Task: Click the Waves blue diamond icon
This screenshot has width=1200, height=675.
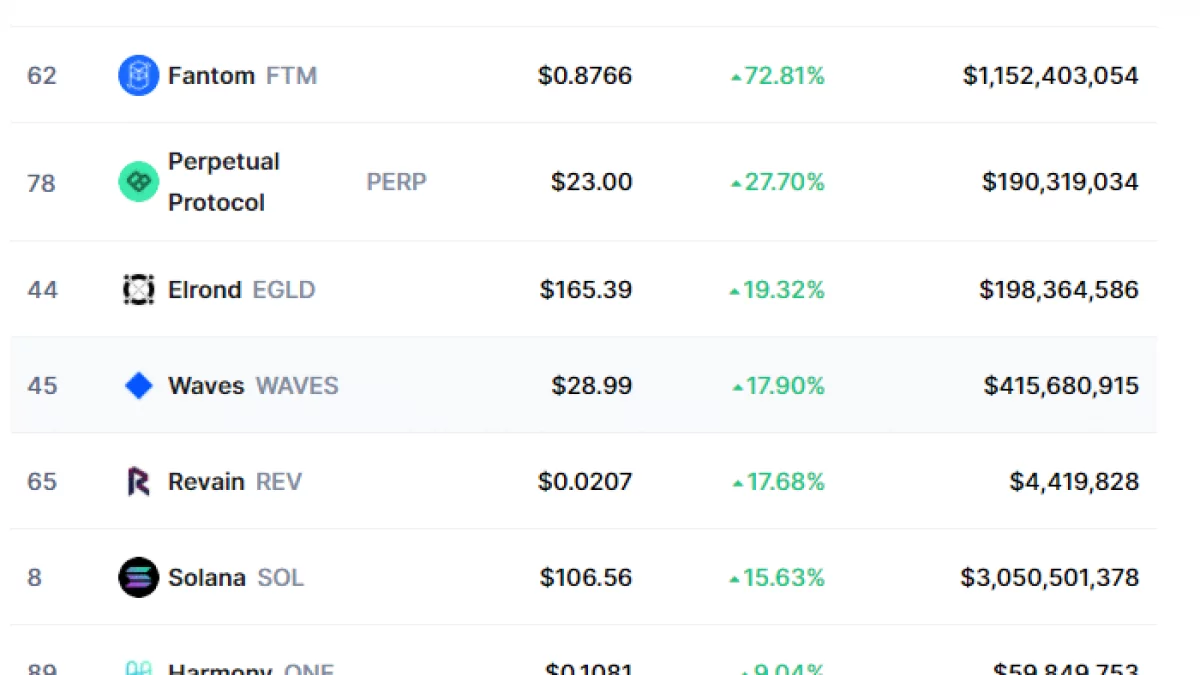Action: pyautogui.click(x=138, y=386)
